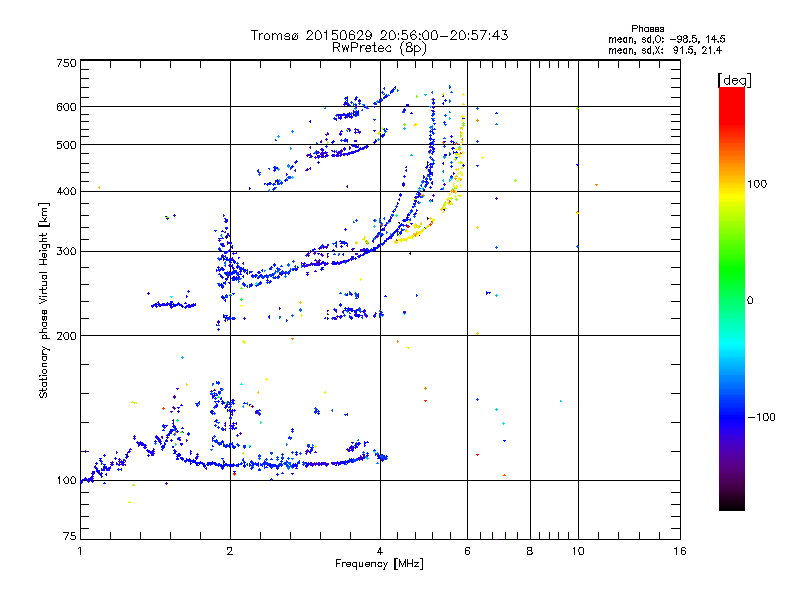Click the 'Frequency [MHz]' x-axis title
Image resolution: width=800 pixels, height=600 pixels.
(x=379, y=564)
